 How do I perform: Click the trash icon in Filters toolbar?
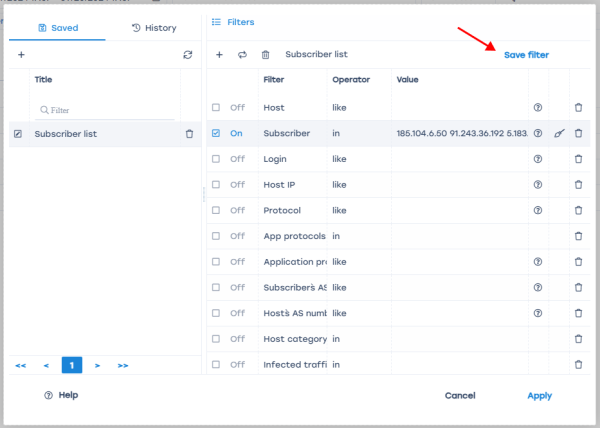pos(265,55)
